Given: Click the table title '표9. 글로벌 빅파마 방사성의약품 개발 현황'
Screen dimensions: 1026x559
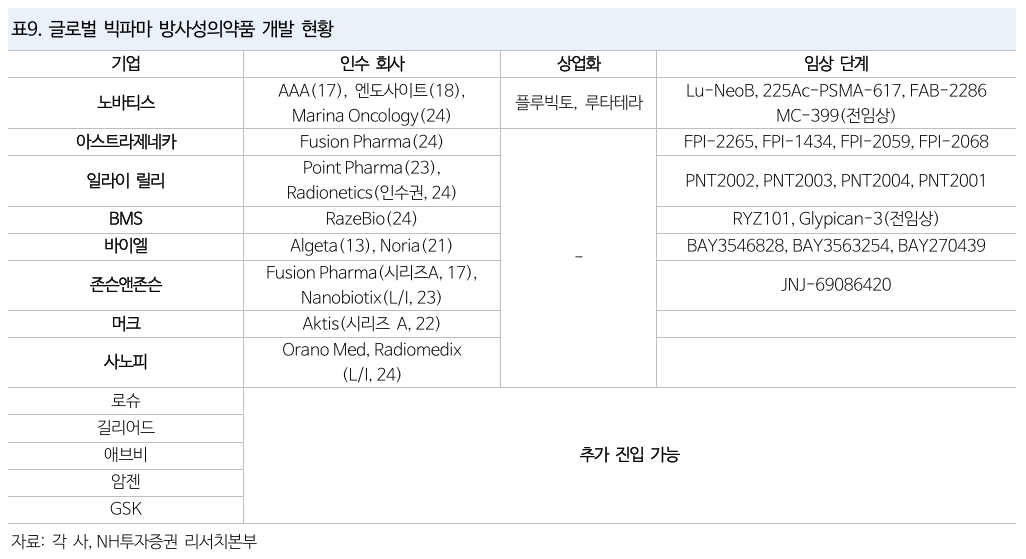Looking at the screenshot, I should coord(171,30).
